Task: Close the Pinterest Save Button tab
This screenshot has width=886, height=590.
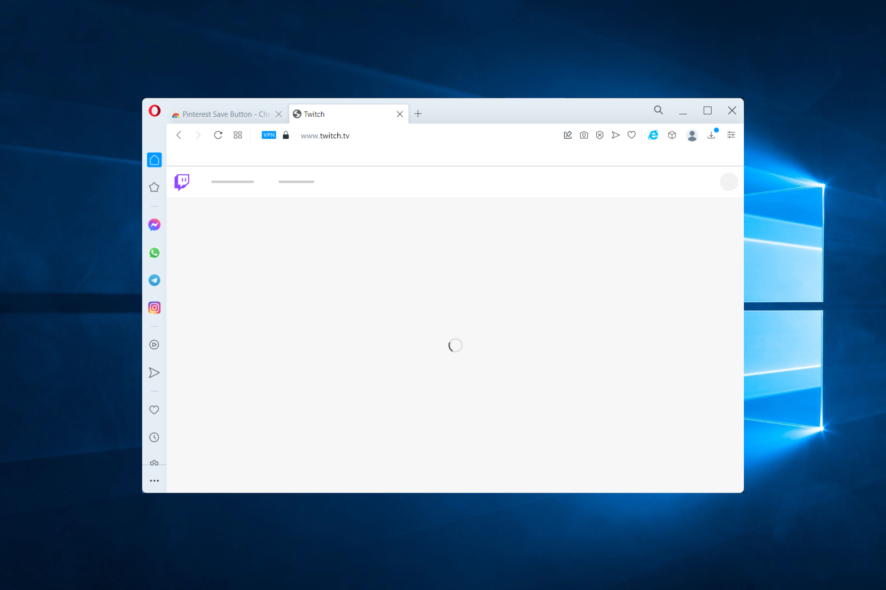Action: (279, 114)
